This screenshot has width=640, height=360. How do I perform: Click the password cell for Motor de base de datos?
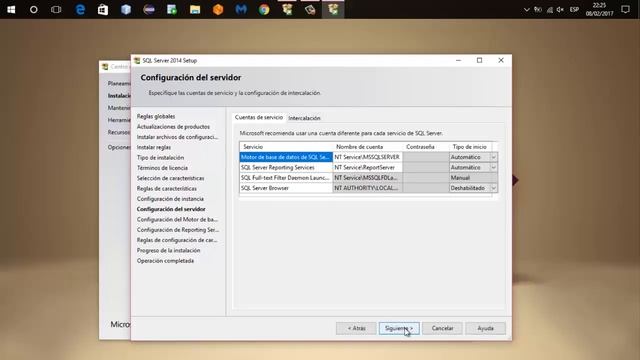[426, 157]
